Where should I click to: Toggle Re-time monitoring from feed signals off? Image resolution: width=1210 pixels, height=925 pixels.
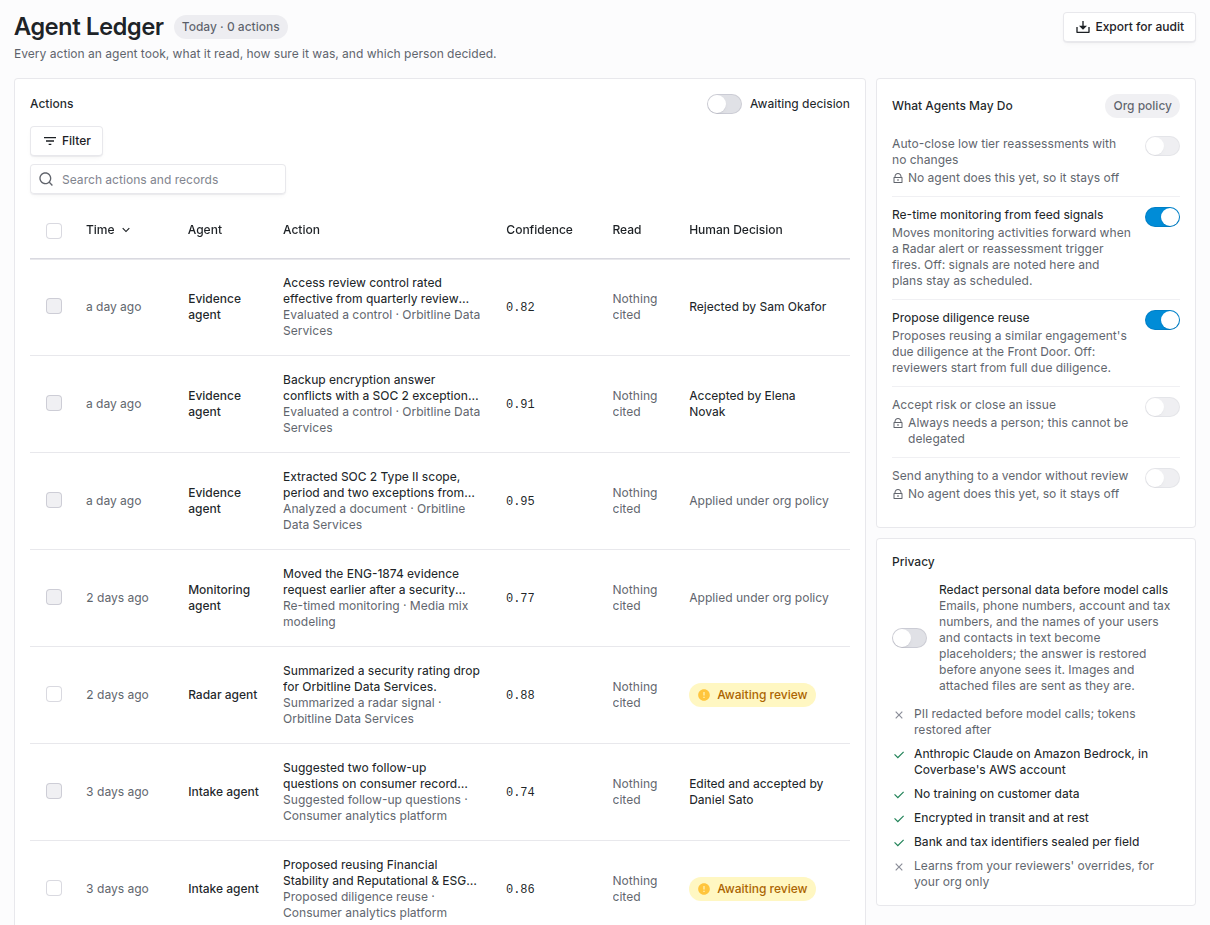(x=1162, y=217)
